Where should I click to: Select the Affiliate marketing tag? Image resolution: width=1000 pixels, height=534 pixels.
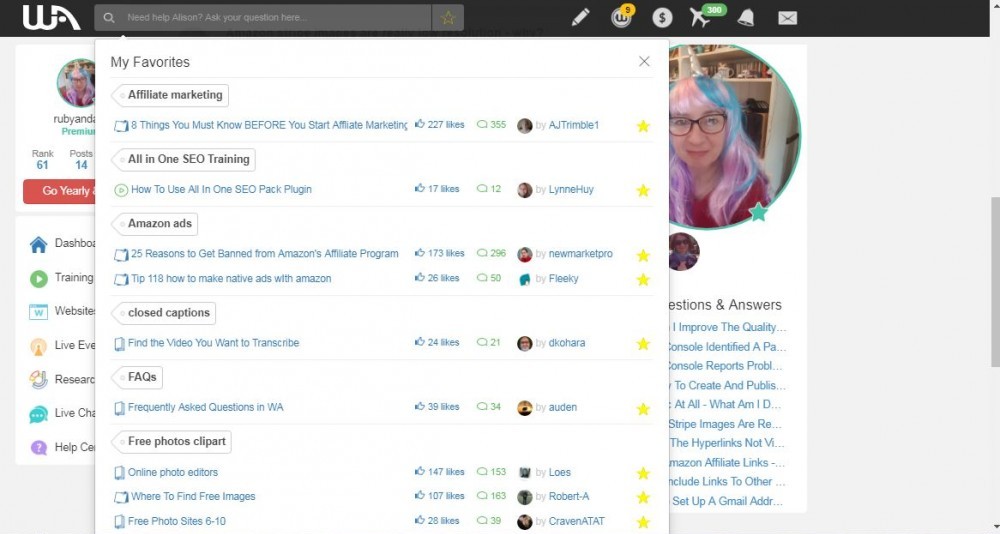pos(170,95)
